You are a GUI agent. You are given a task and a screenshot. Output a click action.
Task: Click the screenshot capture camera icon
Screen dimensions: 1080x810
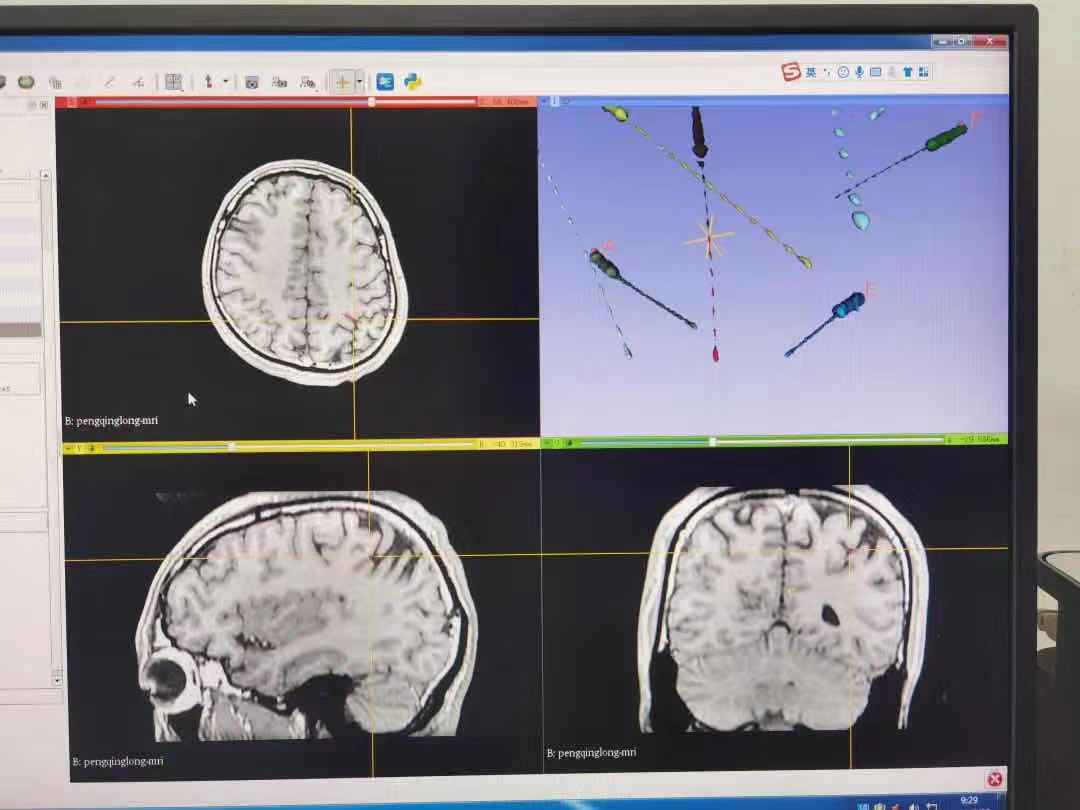[252, 82]
